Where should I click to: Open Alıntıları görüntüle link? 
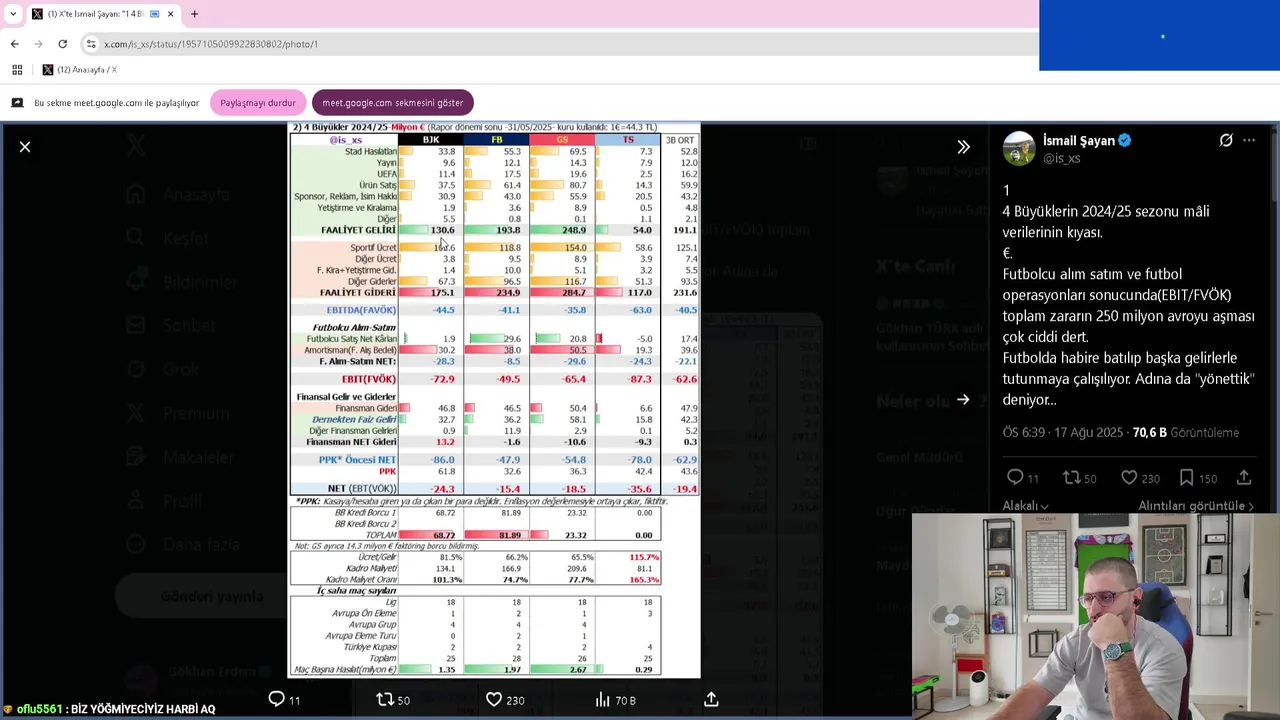point(1196,506)
